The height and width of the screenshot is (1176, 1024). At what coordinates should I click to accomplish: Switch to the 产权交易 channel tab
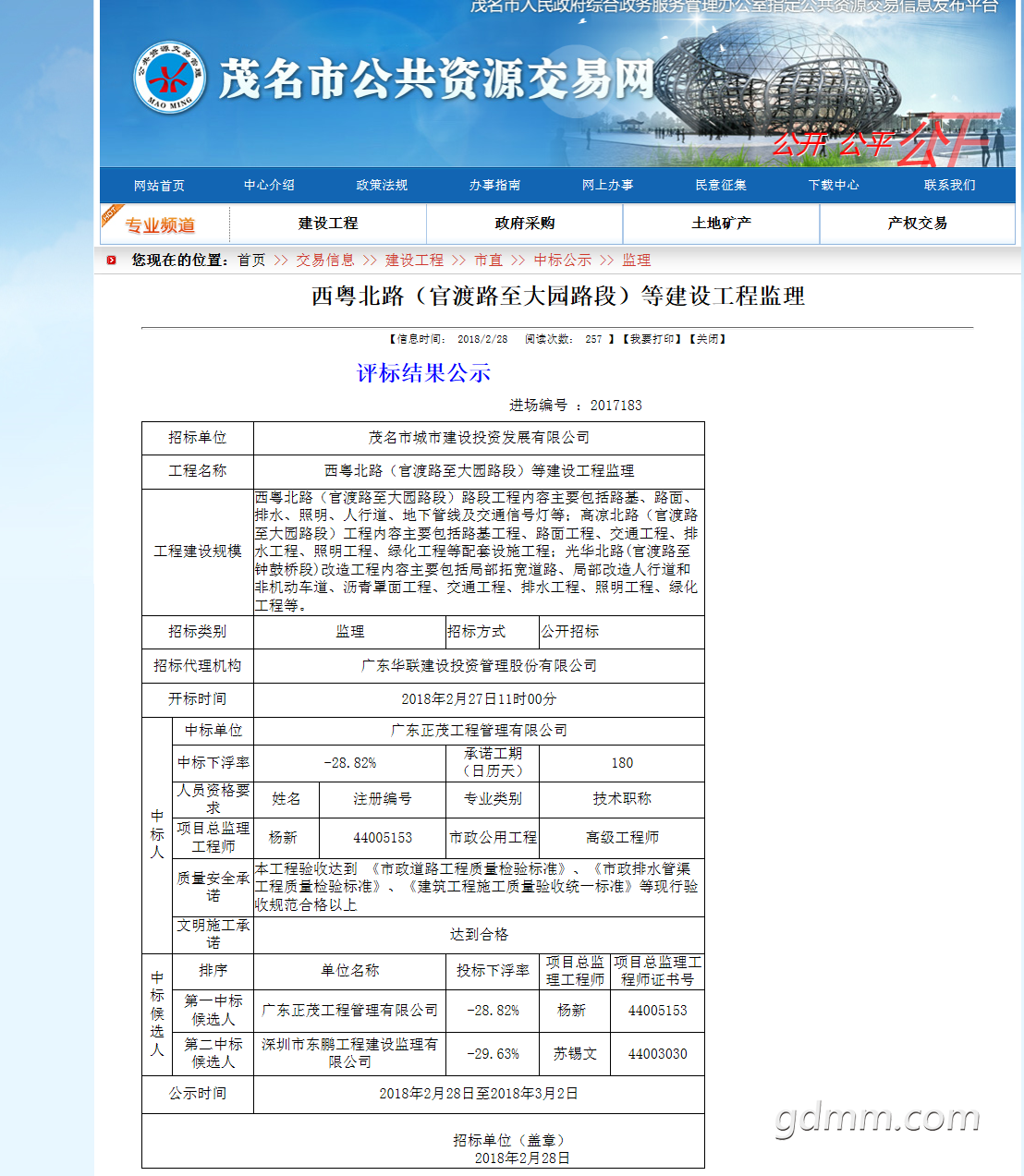918,224
